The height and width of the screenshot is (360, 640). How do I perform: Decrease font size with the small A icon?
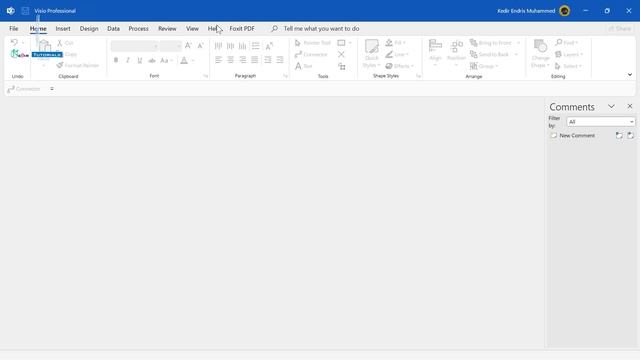[x=200, y=46]
